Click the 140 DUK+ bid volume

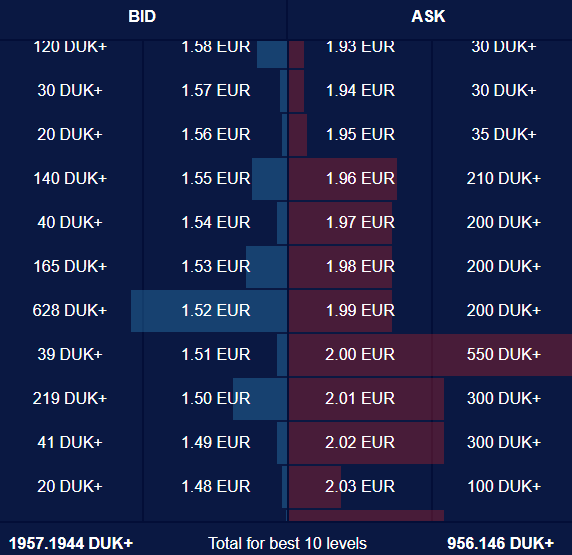[70, 179]
